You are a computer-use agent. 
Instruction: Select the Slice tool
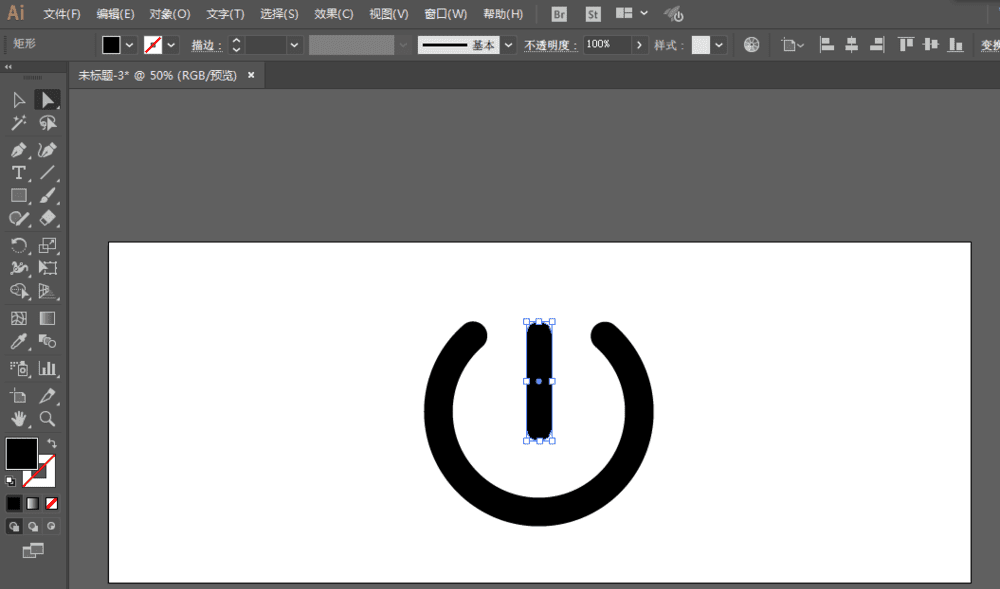(47, 396)
